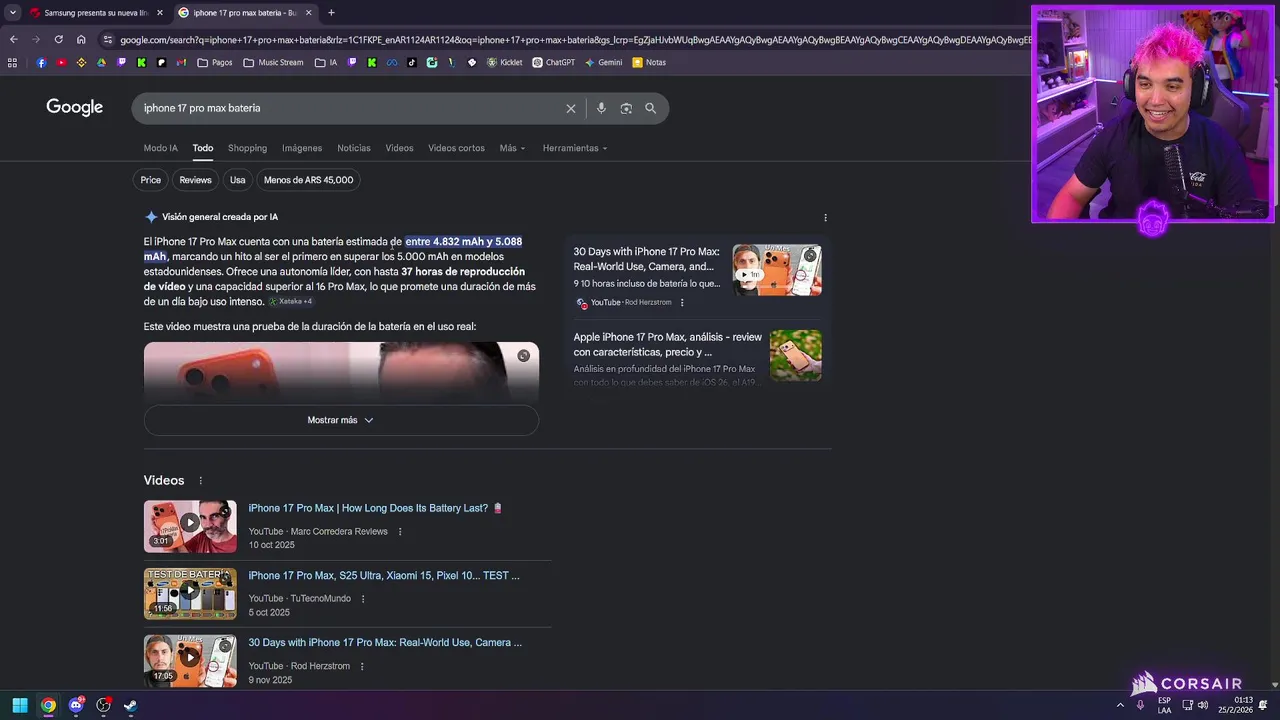The width and height of the screenshot is (1280, 720).
Task: Open 'S25 Ultra, Xiaomi 15, Pixel 10' video link
Action: 384,575
